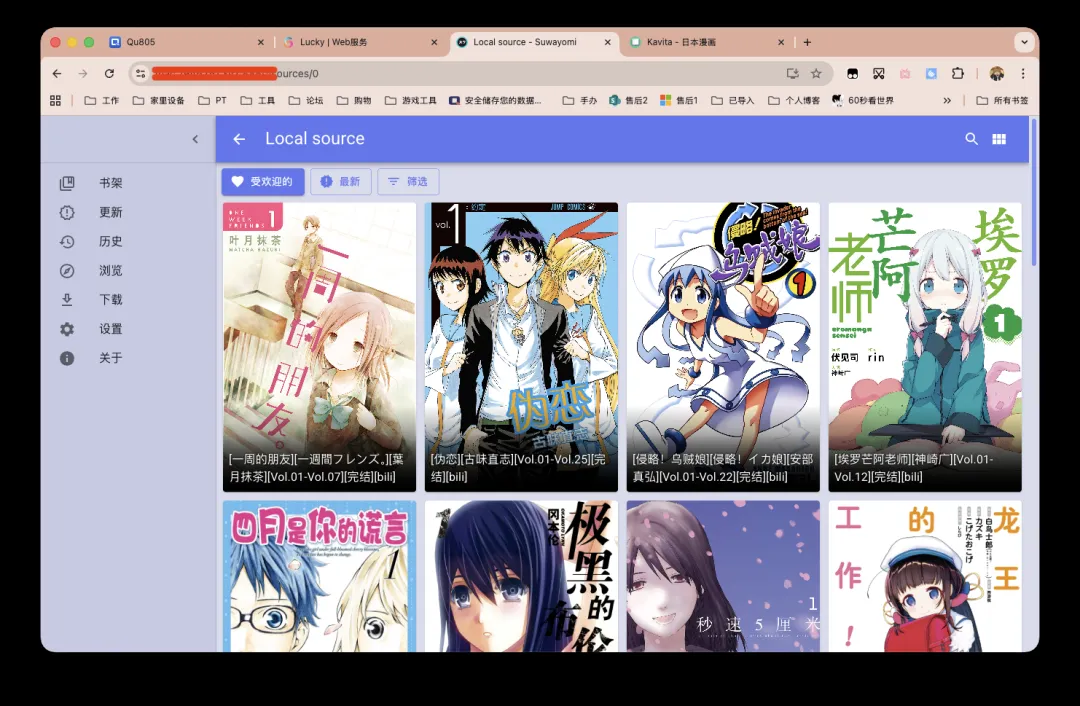Viewport: 1080px width, 706px height.
Task: Select the 最新 latest filter button
Action: [341, 181]
